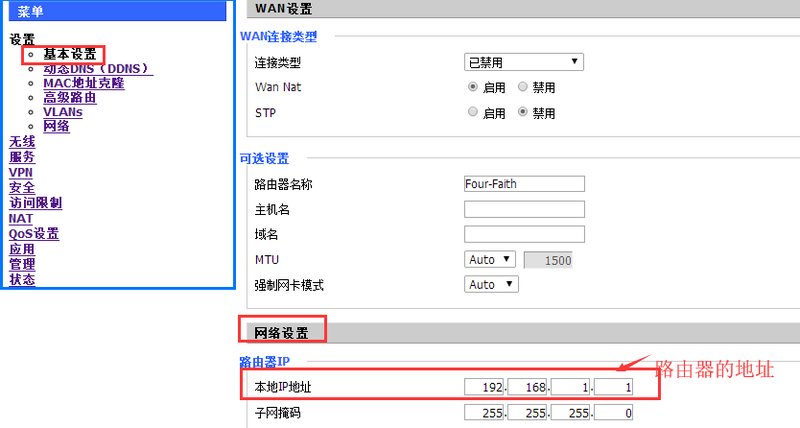Select STP 禁用 radio option
The height and width of the screenshot is (428, 800).
coord(523,113)
